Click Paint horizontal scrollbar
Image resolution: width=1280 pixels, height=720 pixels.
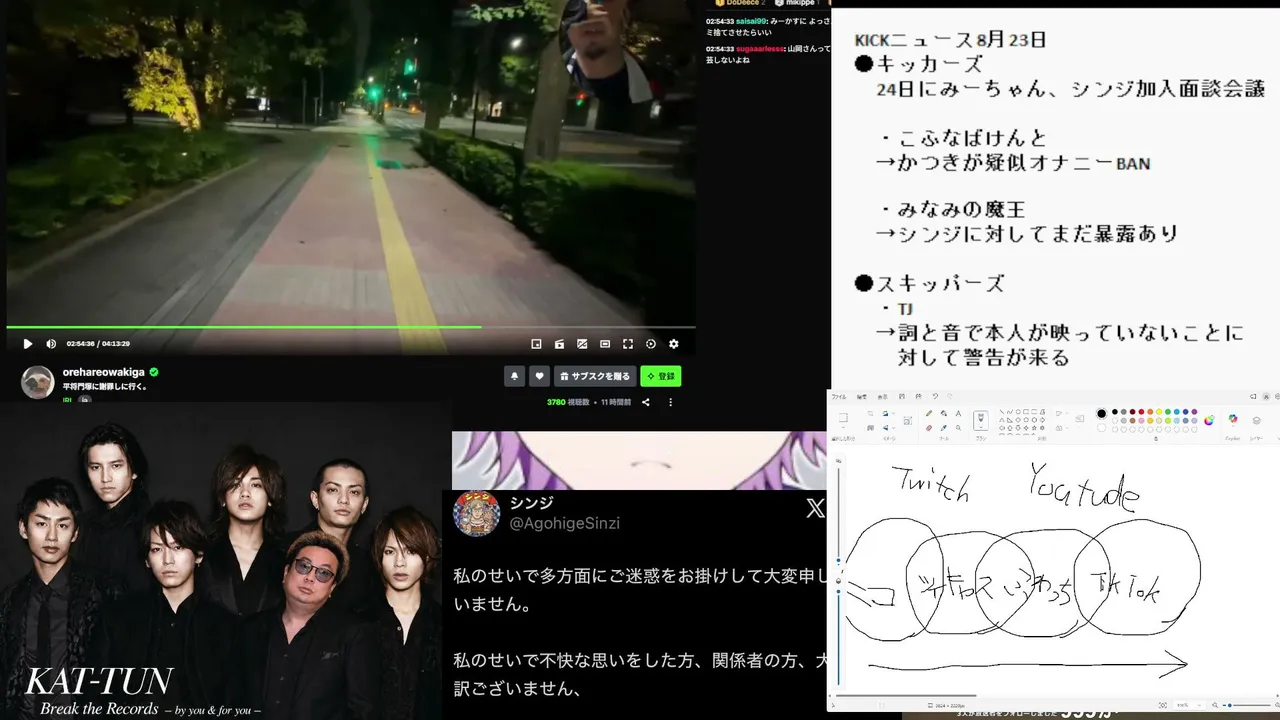click(x=906, y=695)
